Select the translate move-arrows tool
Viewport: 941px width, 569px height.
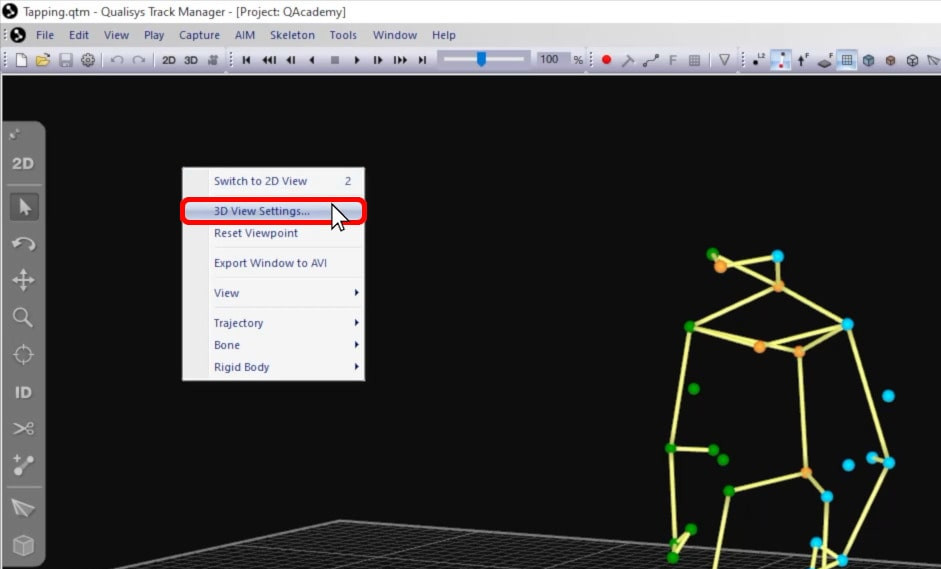tap(23, 280)
